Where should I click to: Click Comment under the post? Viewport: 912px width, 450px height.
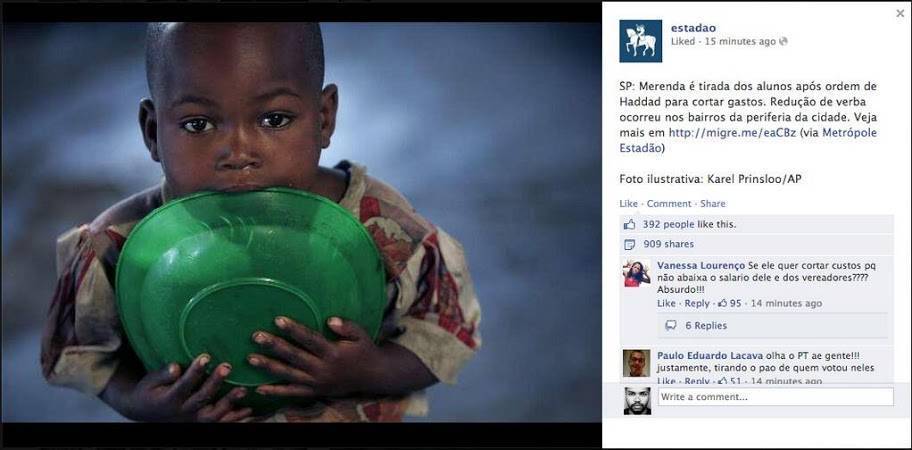(669, 203)
